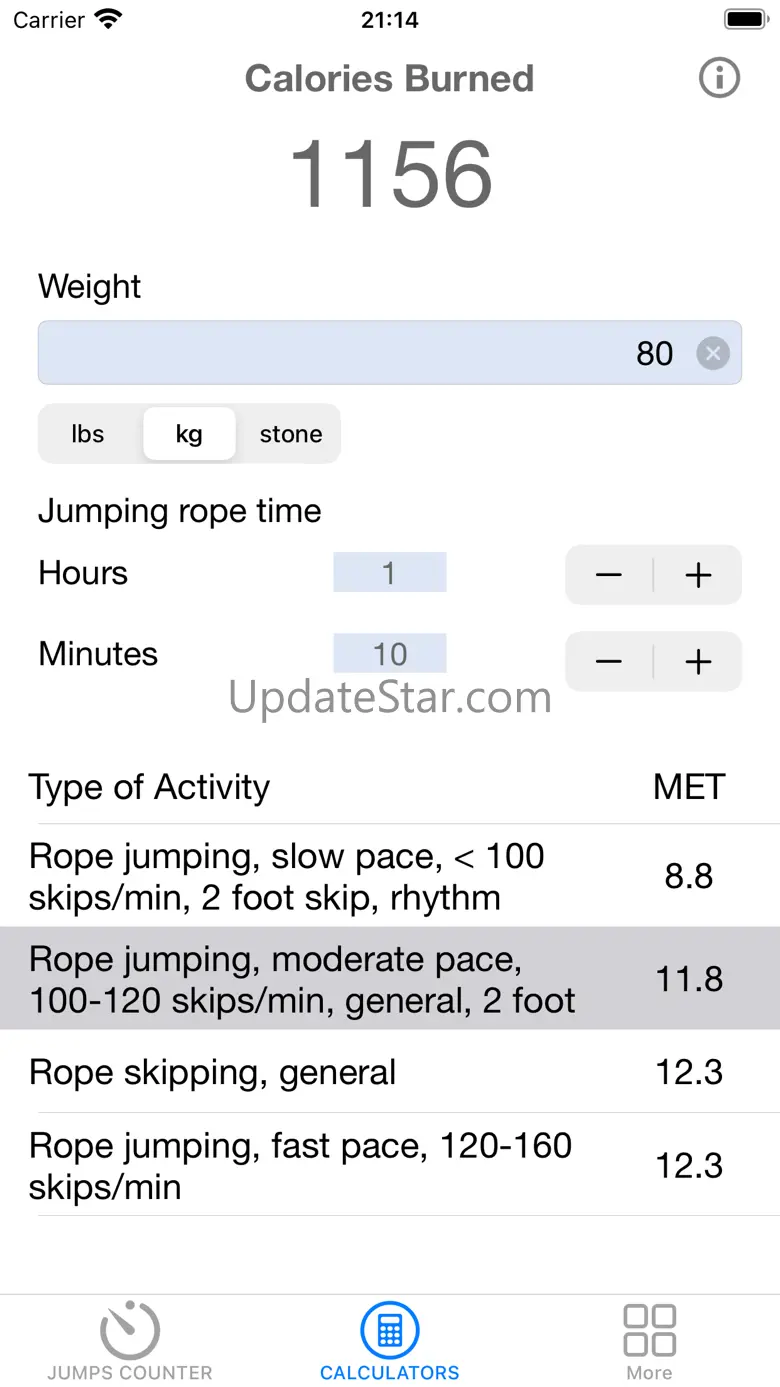Image resolution: width=780 pixels, height=1387 pixels.
Task: Clear the weight field with the X icon
Action: [713, 353]
